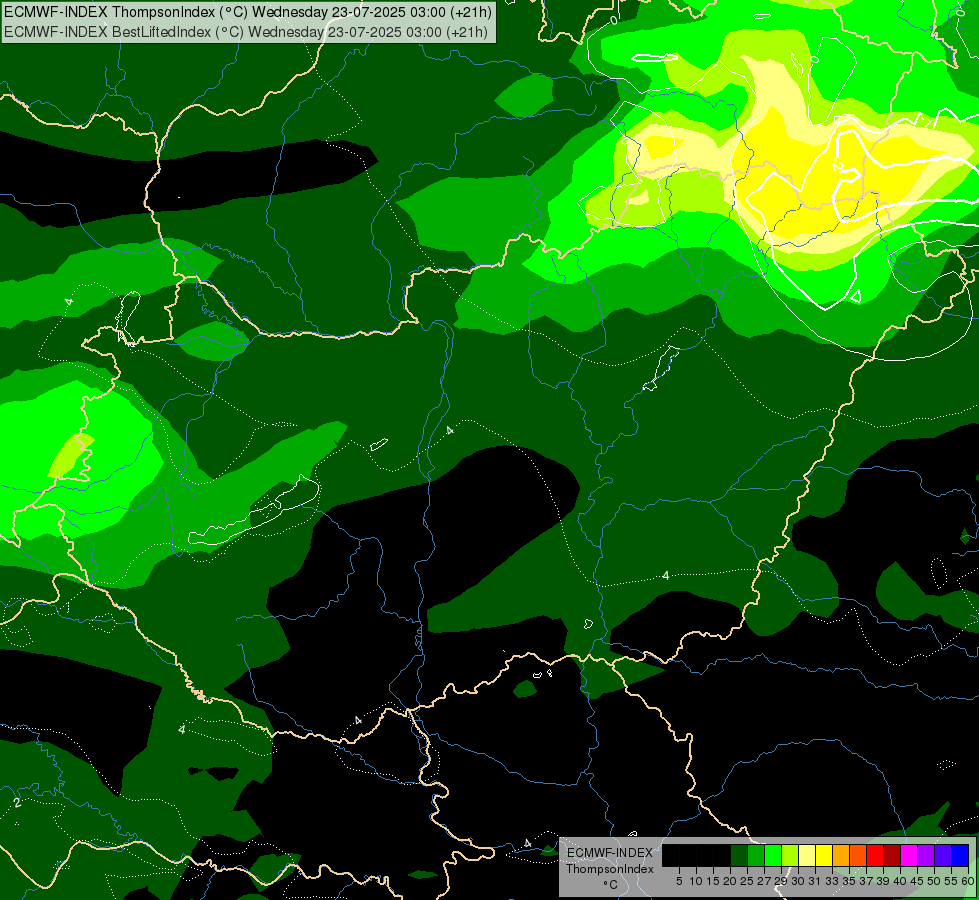The width and height of the screenshot is (979, 900).
Task: Pick the dark red legend swatch
Action: point(892,855)
